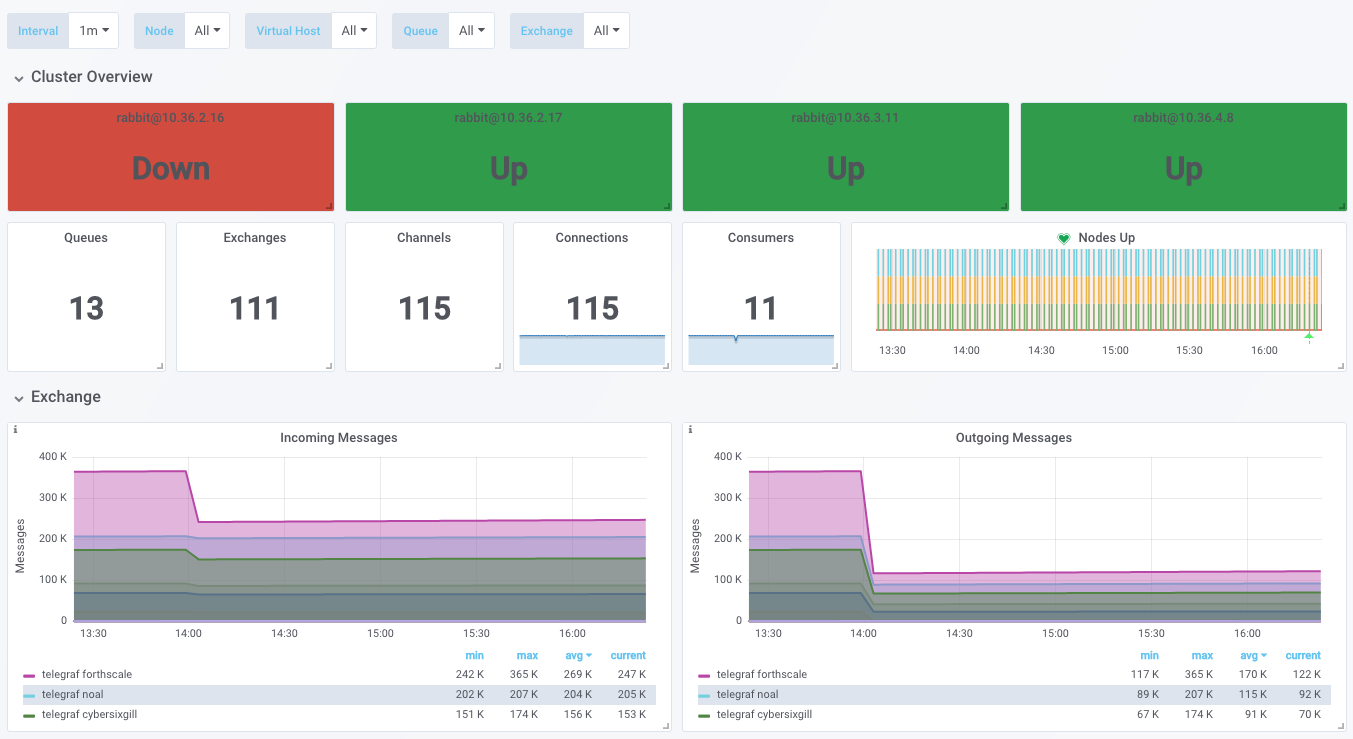1353x739 pixels.
Task: Click the Down status of rabbit@10.36.2.16
Action: [x=171, y=169]
